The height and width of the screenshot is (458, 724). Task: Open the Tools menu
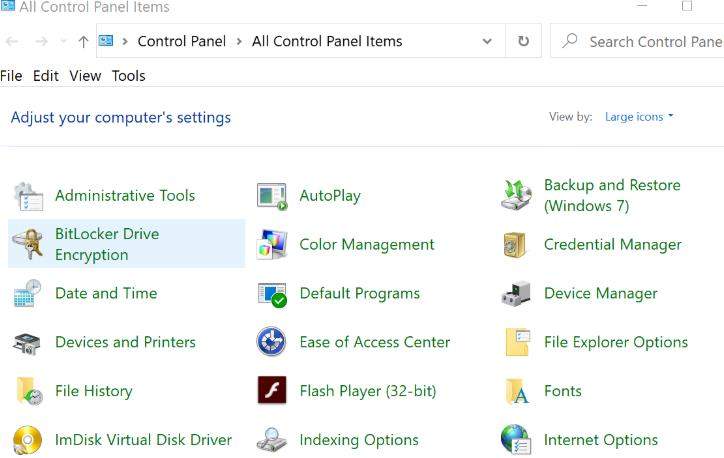pyautogui.click(x=128, y=76)
